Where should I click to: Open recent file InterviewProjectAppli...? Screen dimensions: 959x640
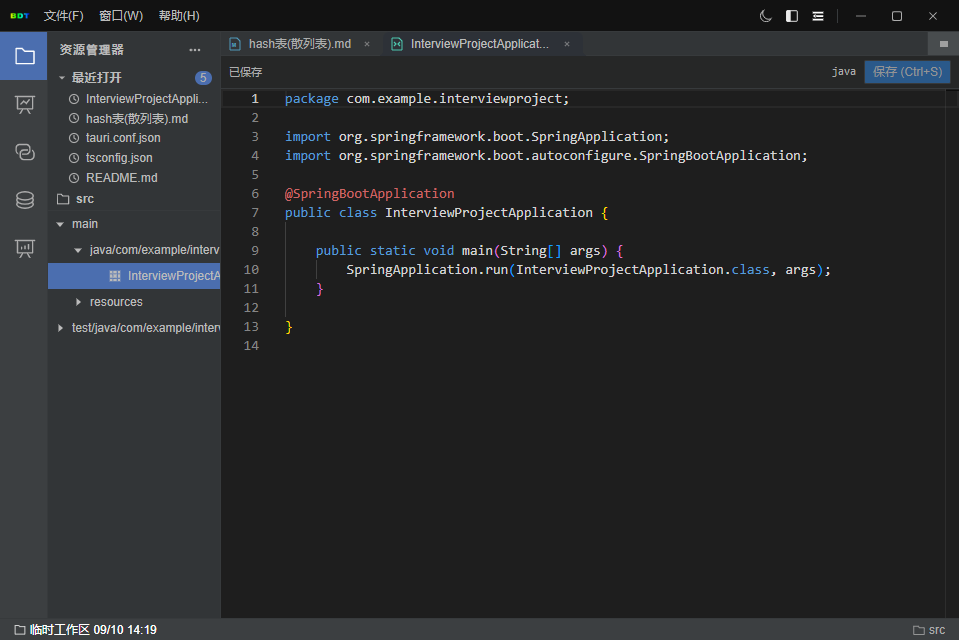tap(147, 99)
